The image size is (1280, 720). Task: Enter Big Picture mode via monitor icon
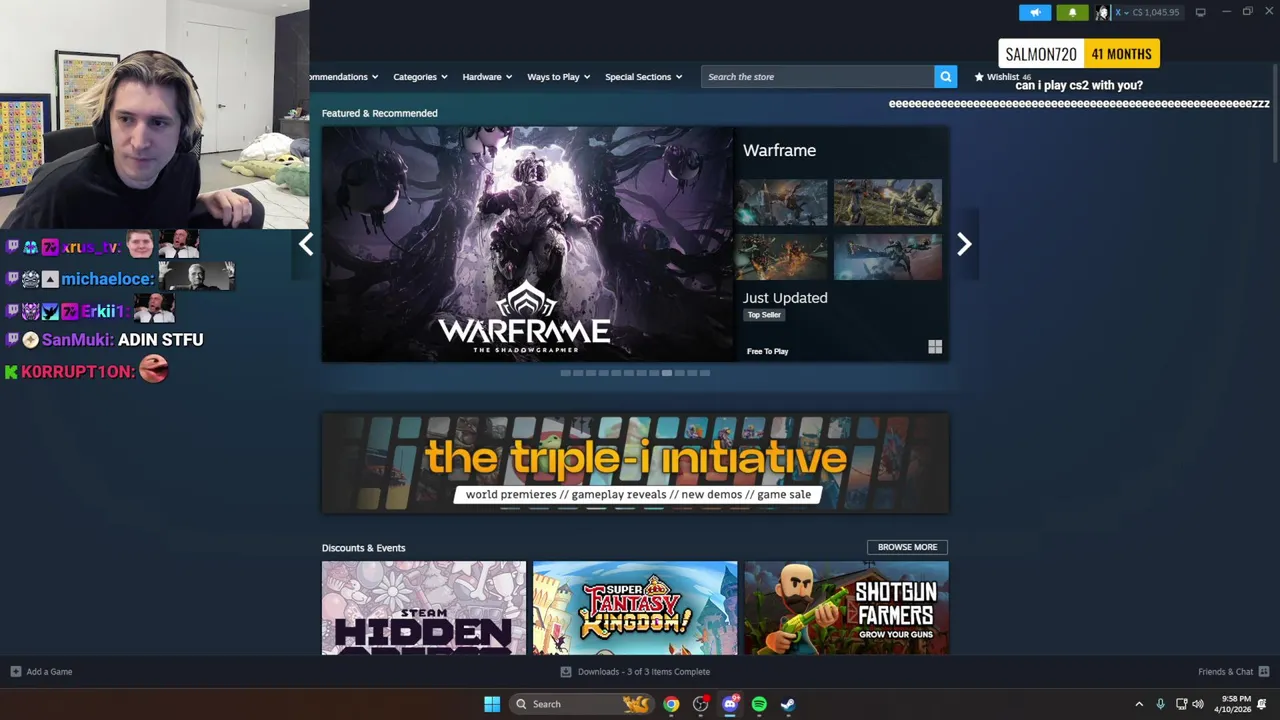tap(1200, 12)
